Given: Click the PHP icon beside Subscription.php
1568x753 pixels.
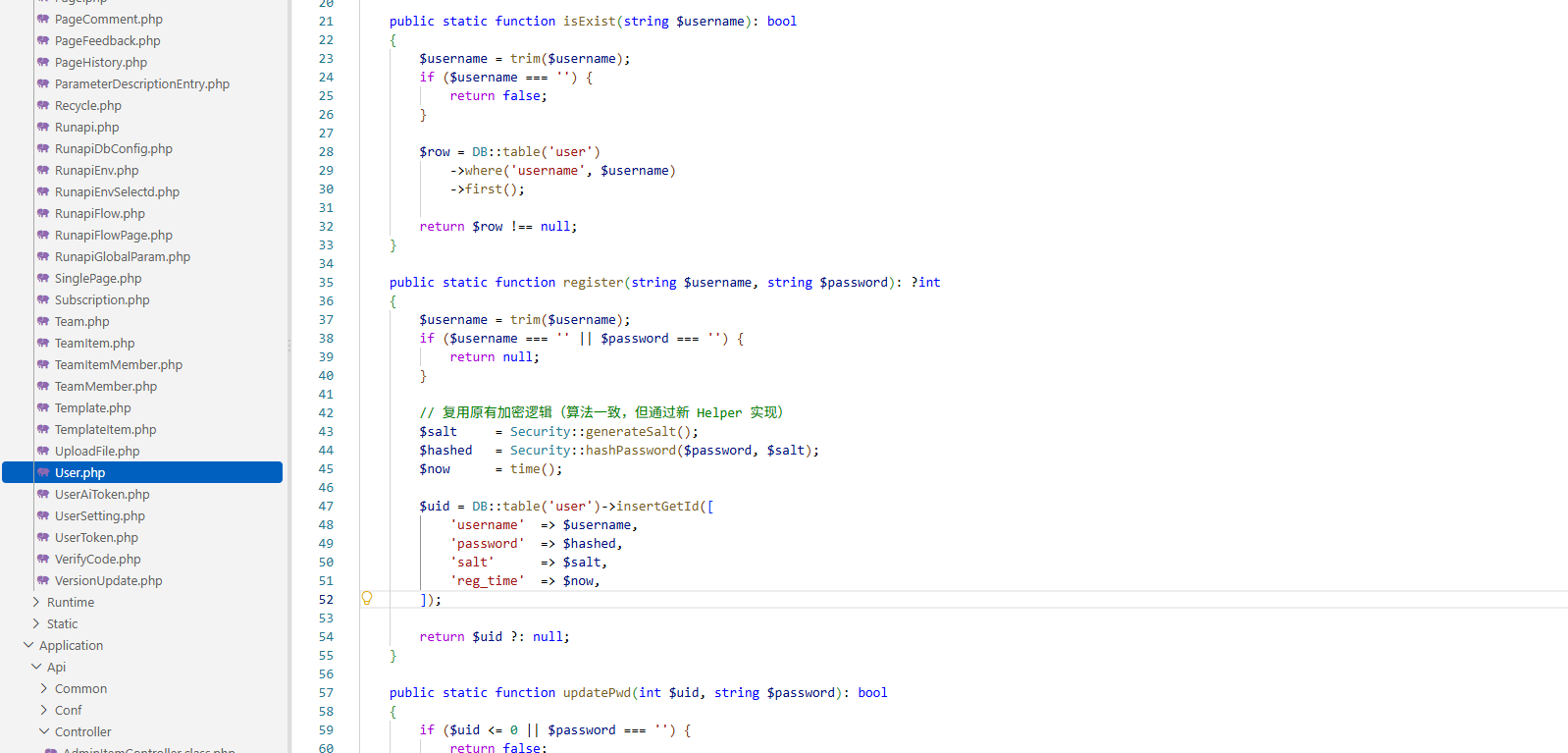Looking at the screenshot, I should (x=43, y=299).
